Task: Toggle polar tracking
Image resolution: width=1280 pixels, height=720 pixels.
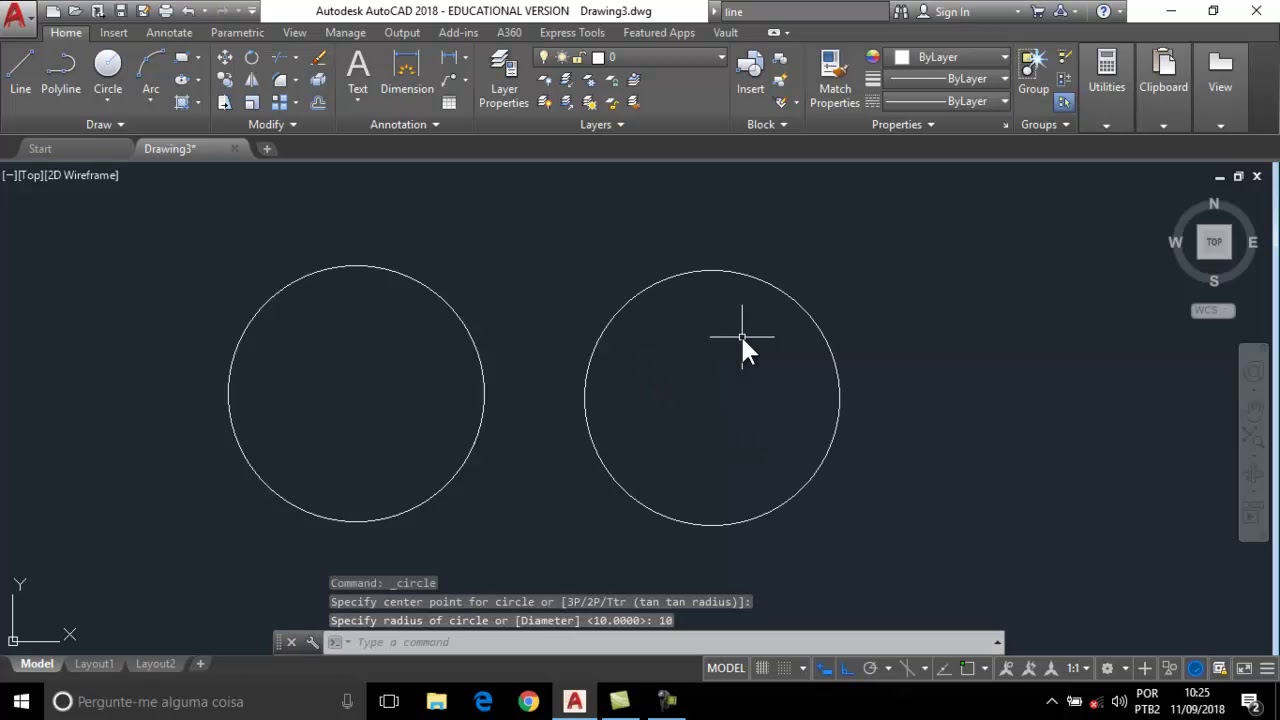Action: click(x=870, y=668)
